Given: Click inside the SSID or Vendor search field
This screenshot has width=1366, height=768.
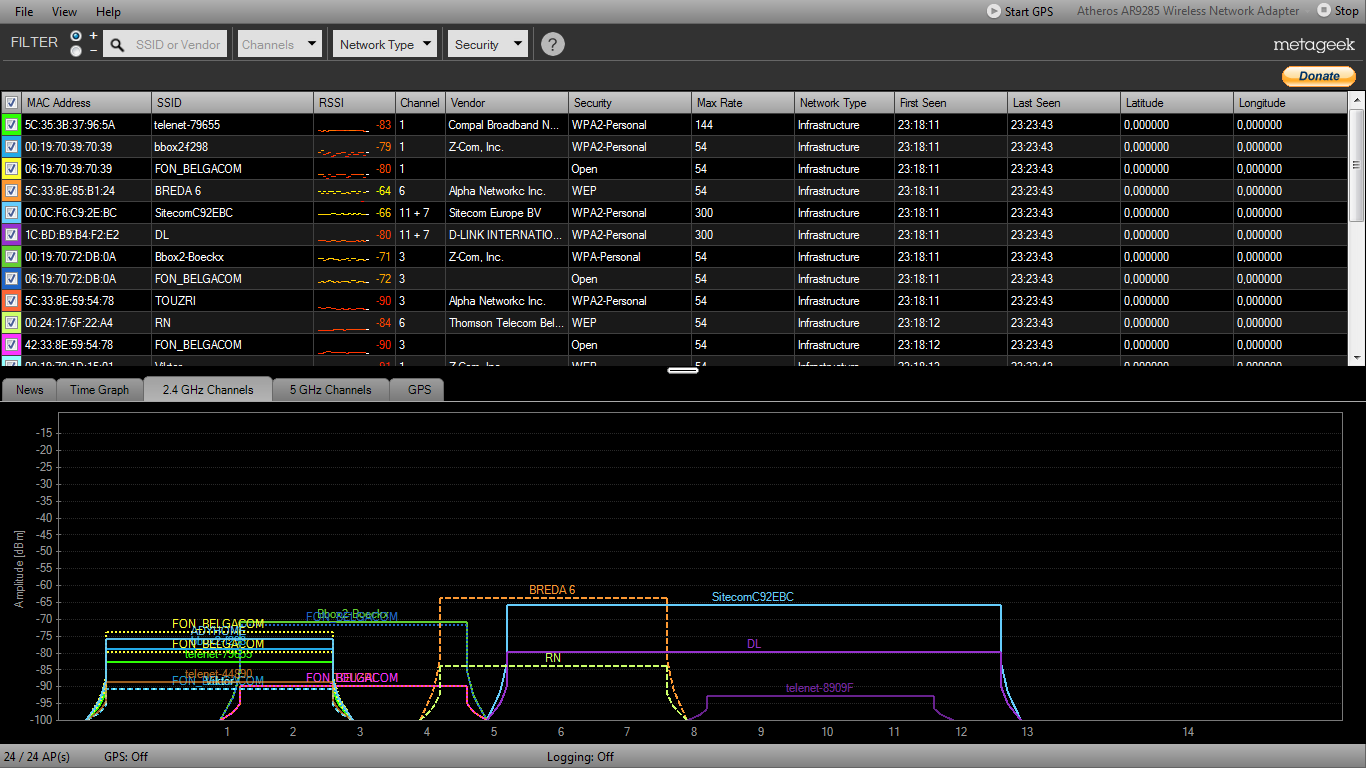Looking at the screenshot, I should coord(178,45).
